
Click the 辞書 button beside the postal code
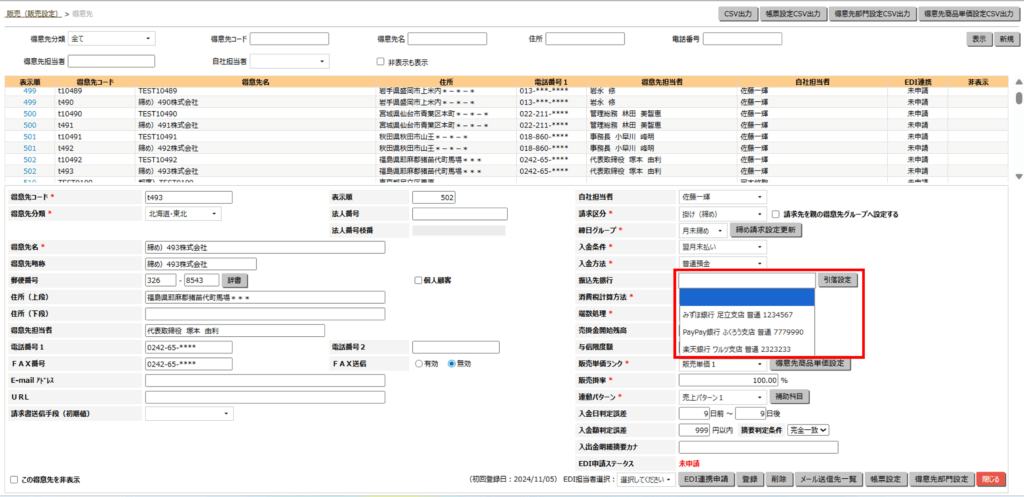coord(232,280)
